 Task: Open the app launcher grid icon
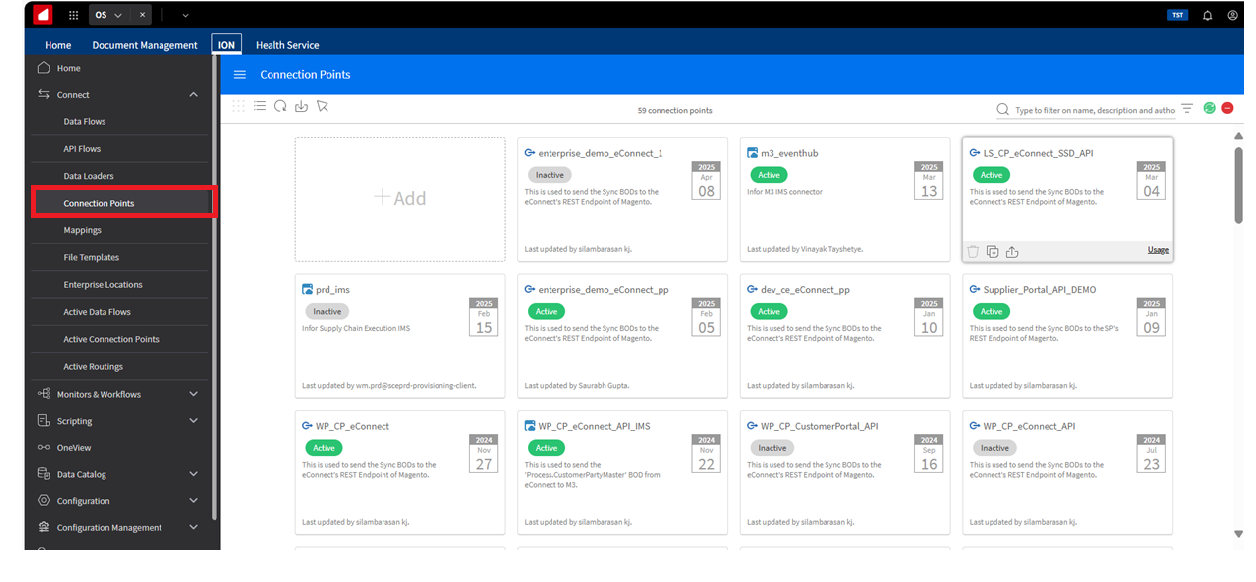73,15
